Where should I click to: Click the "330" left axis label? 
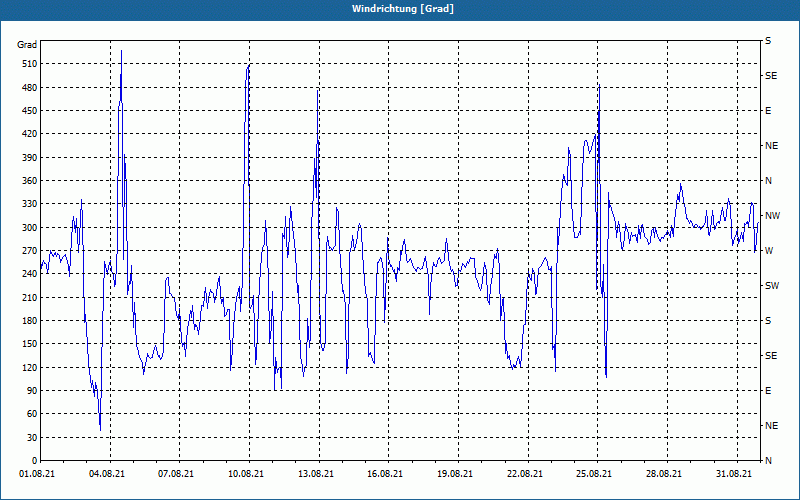pyautogui.click(x=30, y=204)
